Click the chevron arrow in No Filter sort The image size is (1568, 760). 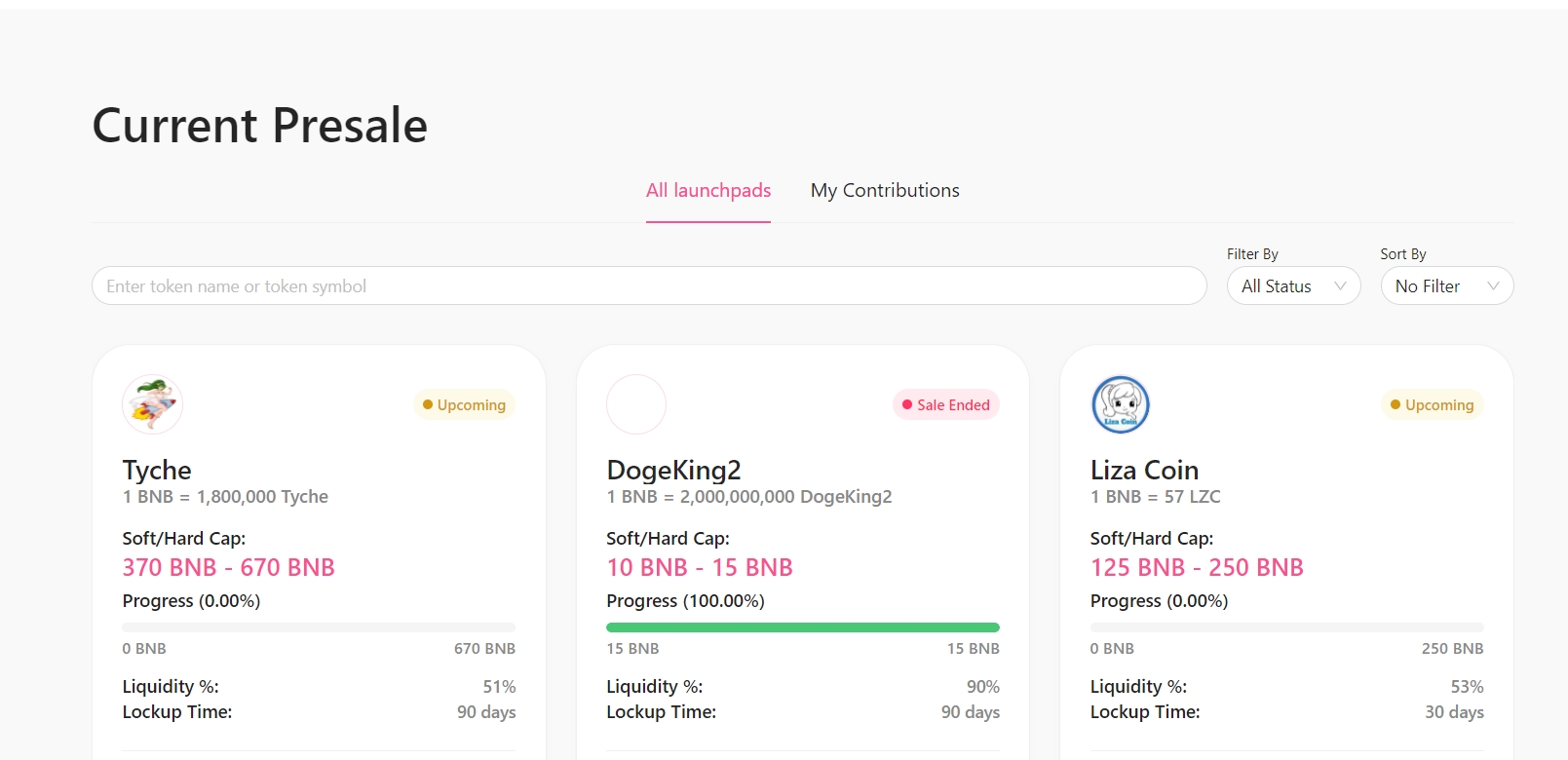pos(1493,286)
